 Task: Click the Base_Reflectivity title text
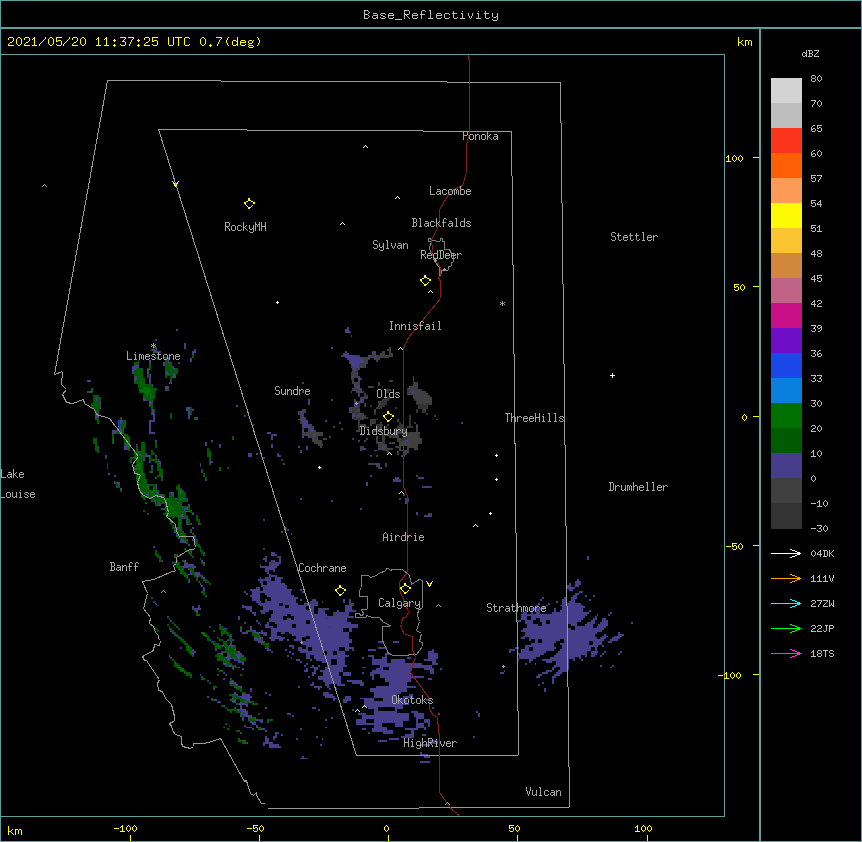tap(431, 15)
